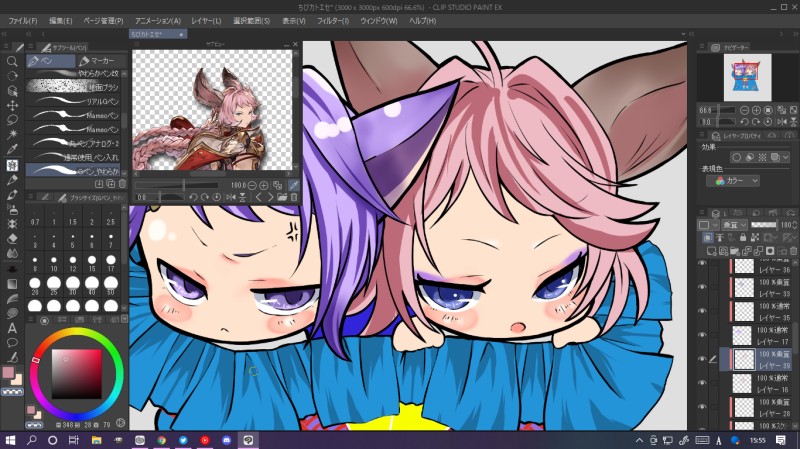Screen dimensions: 800x449
Task: Select the 地面ブラシ brush
Action: coord(73,87)
